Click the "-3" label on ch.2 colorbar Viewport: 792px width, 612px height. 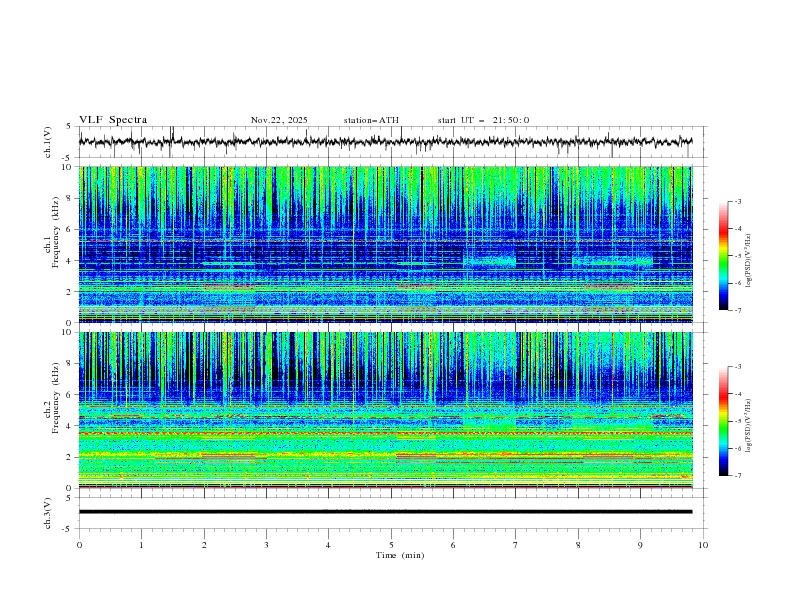point(737,367)
